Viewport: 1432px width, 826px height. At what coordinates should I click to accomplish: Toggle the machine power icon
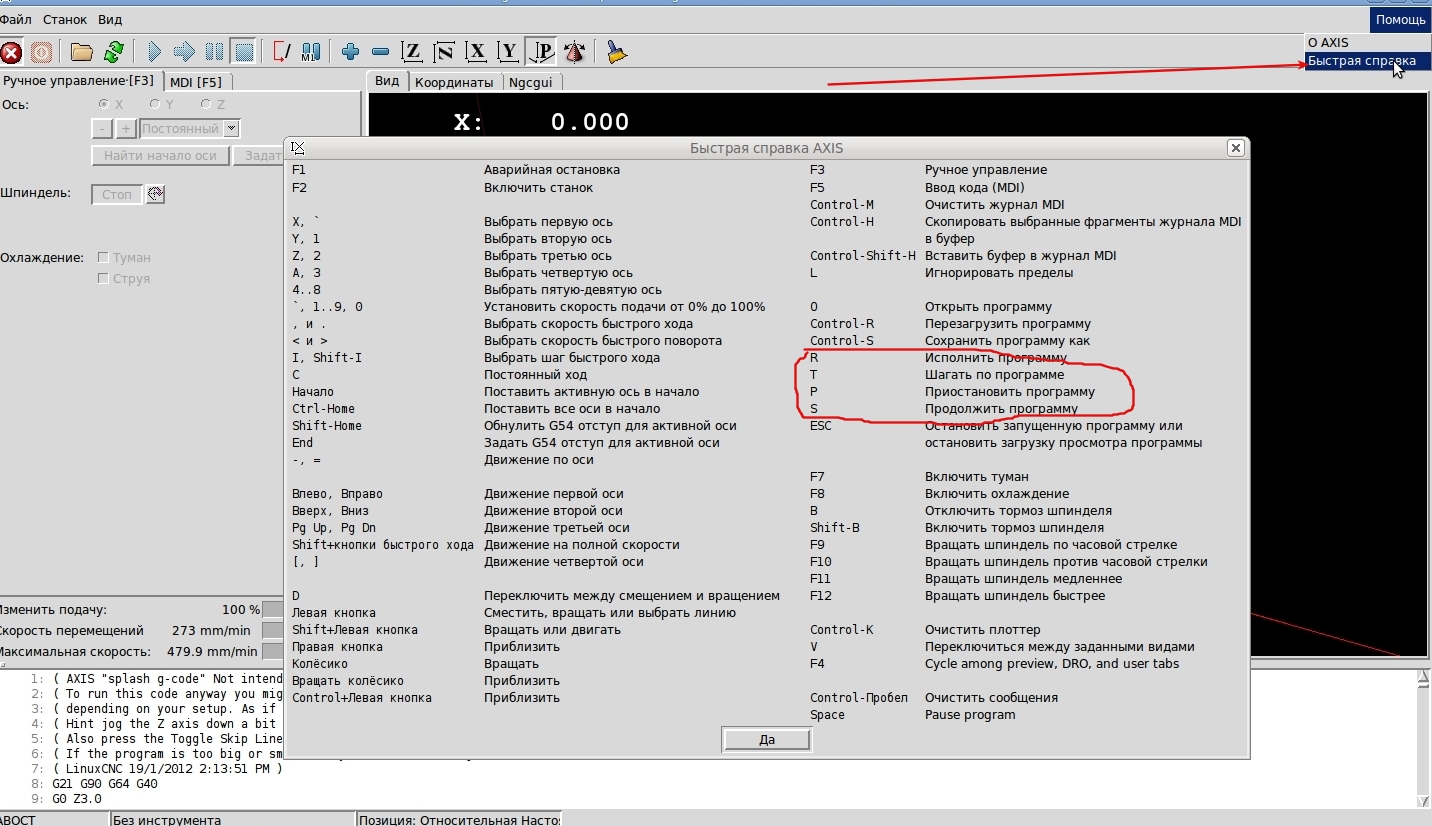41,52
